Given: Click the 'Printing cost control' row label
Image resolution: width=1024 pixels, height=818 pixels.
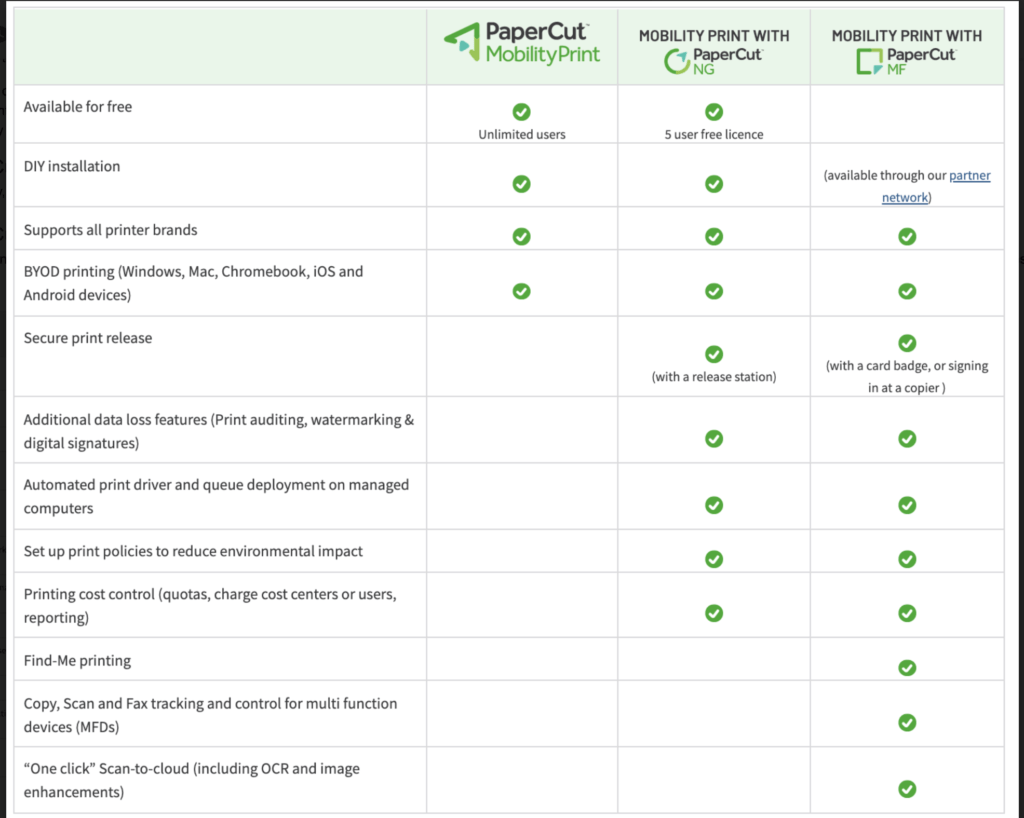Looking at the screenshot, I should pos(210,606).
